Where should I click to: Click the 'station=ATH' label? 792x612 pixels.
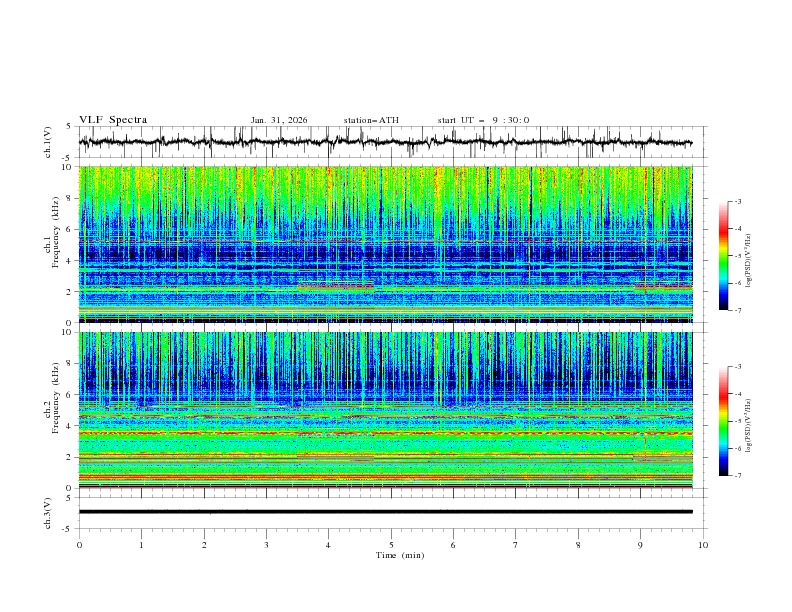pyautogui.click(x=371, y=120)
